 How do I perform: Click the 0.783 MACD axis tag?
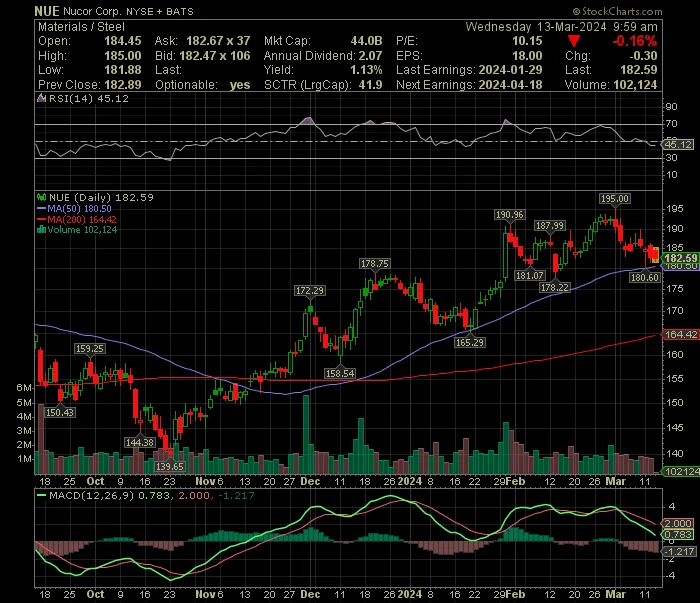tap(678, 534)
